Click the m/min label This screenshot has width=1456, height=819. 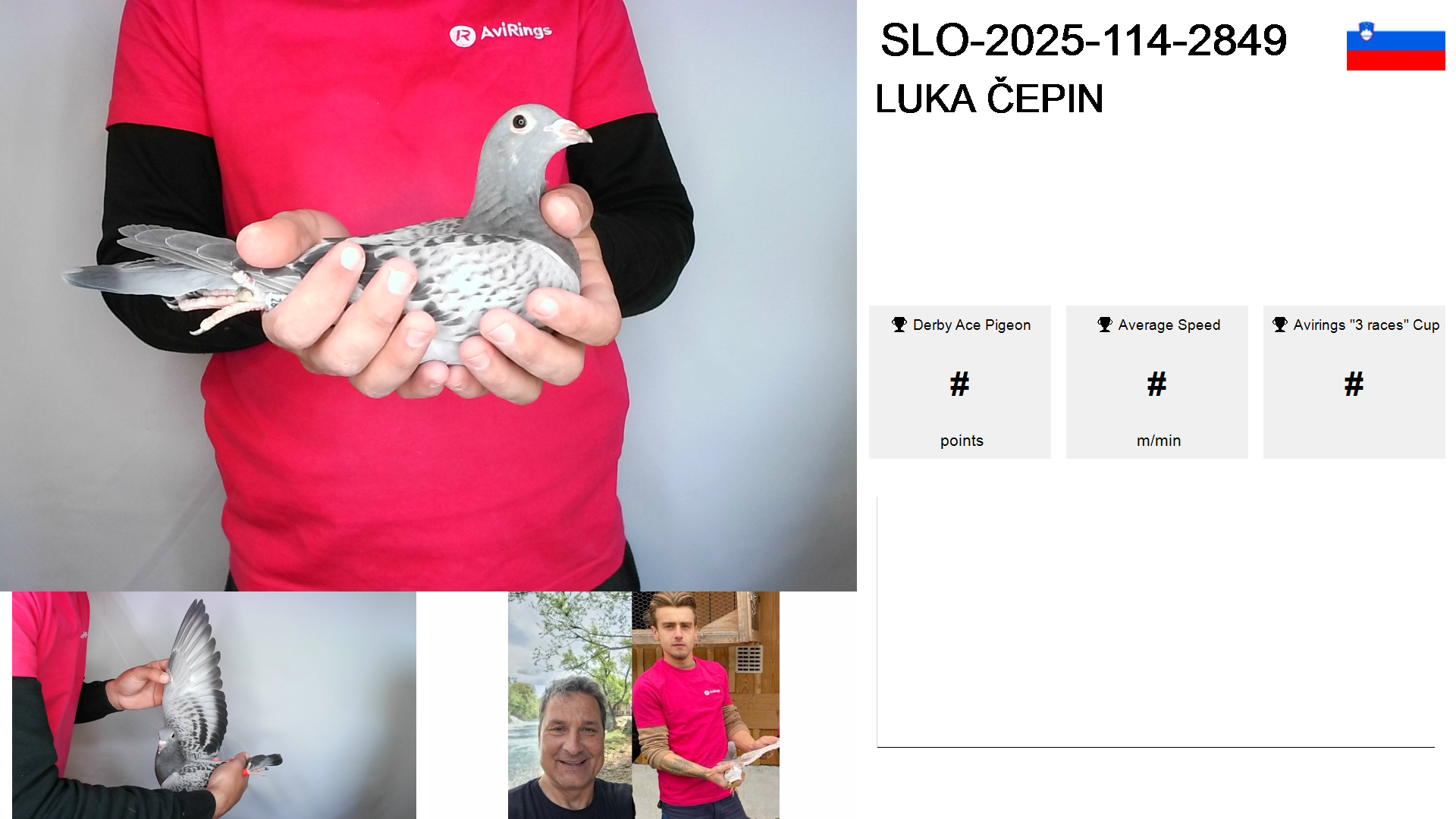click(1159, 441)
